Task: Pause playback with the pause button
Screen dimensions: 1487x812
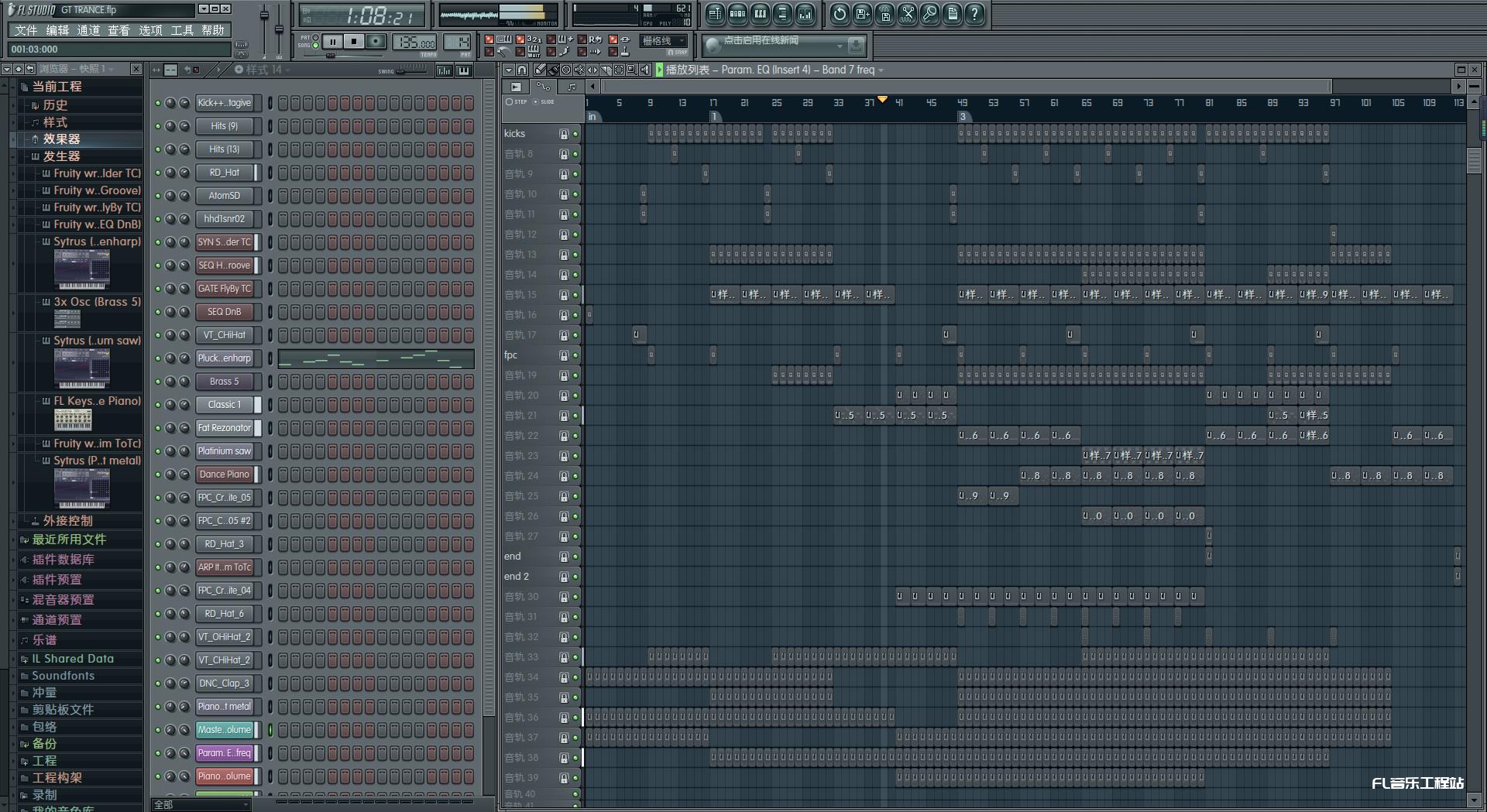Action: pyautogui.click(x=332, y=42)
